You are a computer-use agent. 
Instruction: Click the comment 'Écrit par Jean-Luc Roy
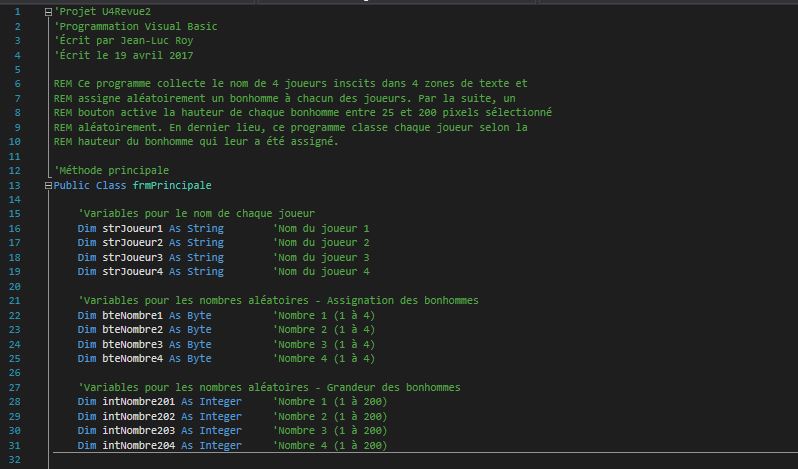click(124, 41)
